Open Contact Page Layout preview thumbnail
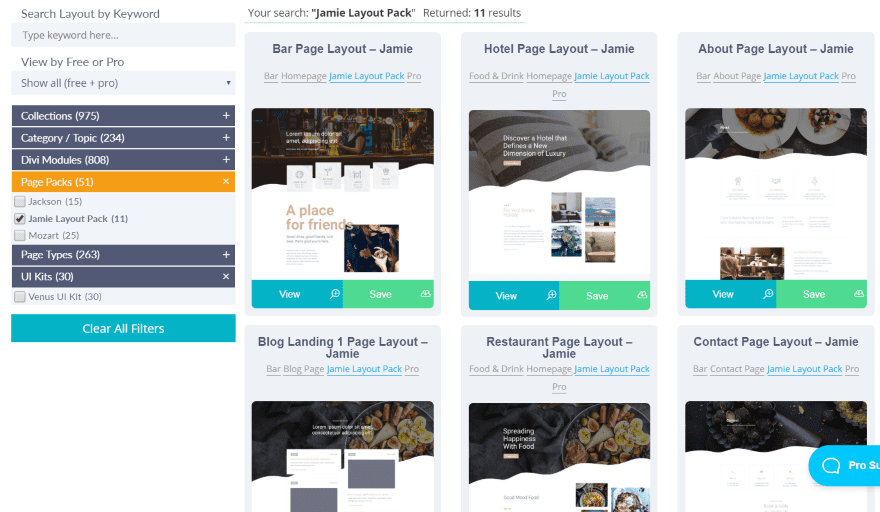Viewport: 880px width, 512px height. tap(776, 456)
